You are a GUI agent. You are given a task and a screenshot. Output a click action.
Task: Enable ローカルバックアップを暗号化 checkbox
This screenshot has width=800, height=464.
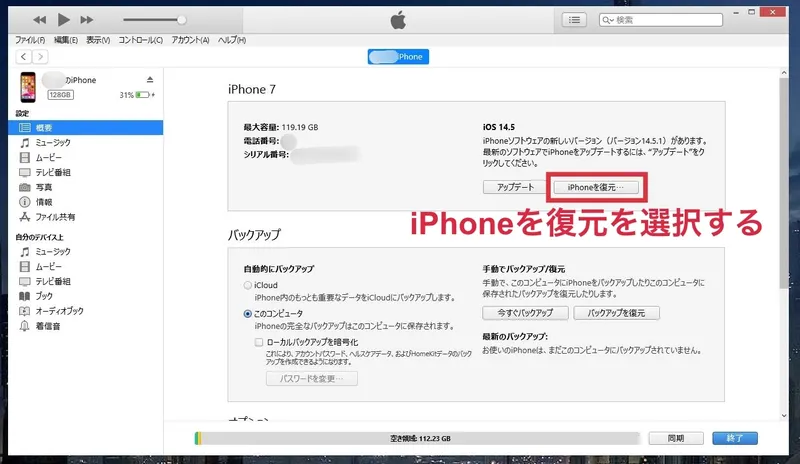point(259,341)
